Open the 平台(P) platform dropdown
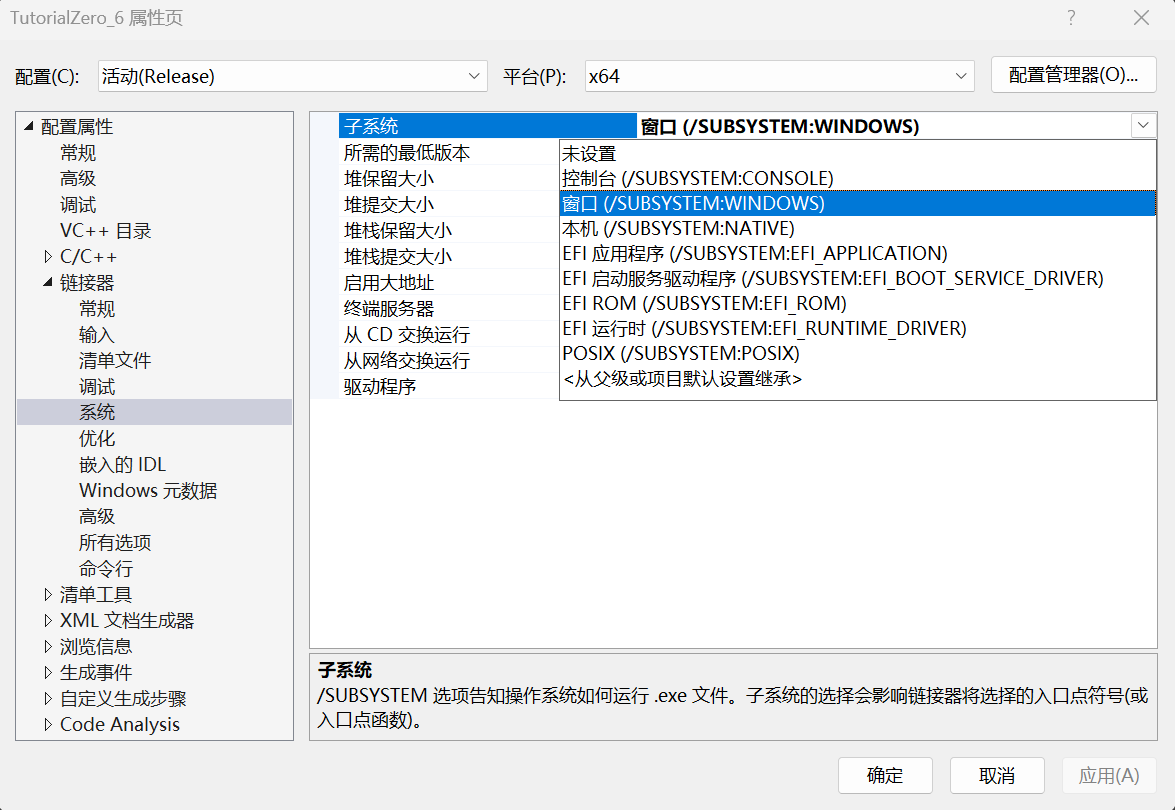This screenshot has height=810, width=1175. [779, 76]
